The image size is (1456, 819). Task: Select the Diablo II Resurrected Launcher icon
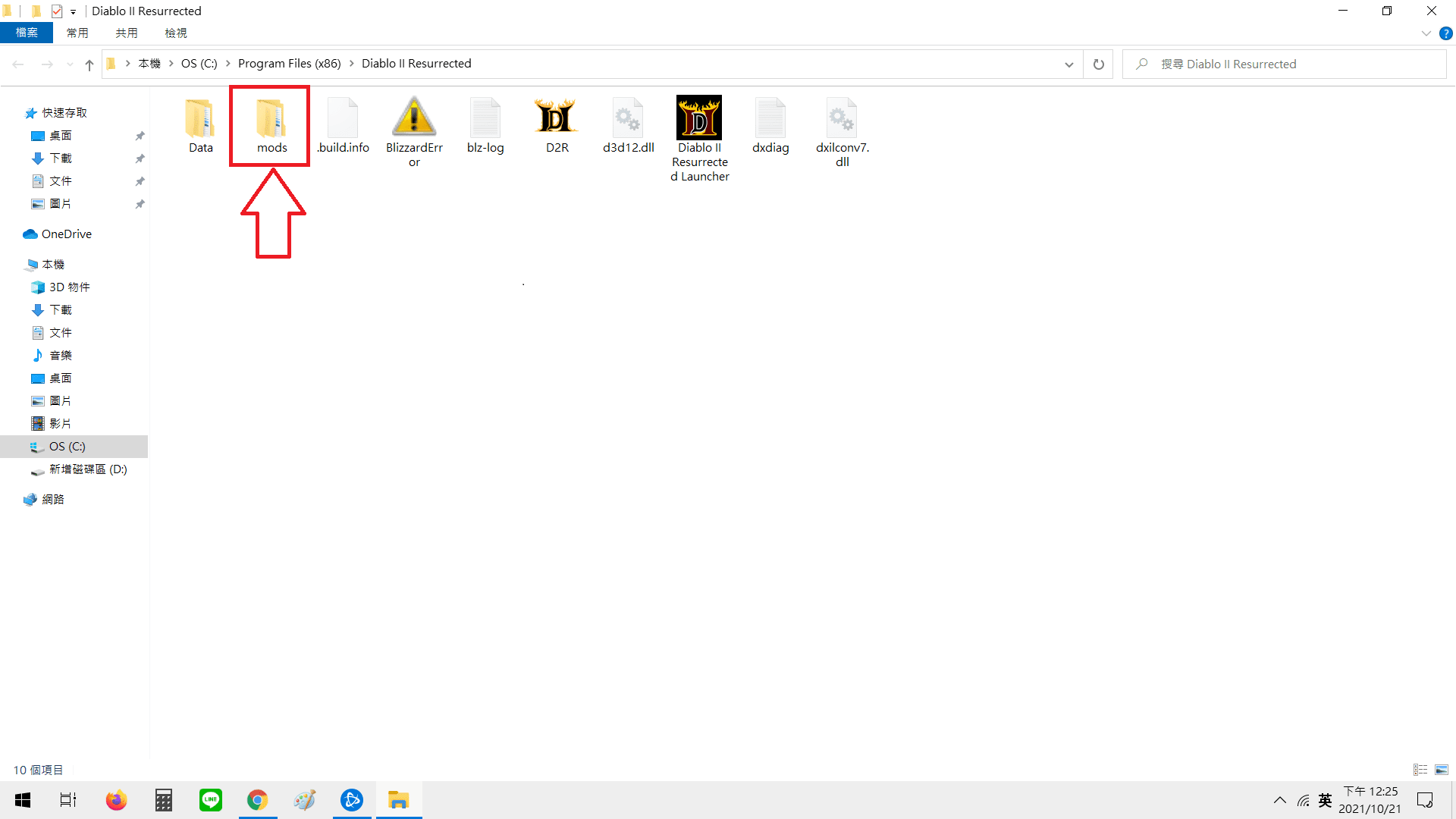pos(699,118)
